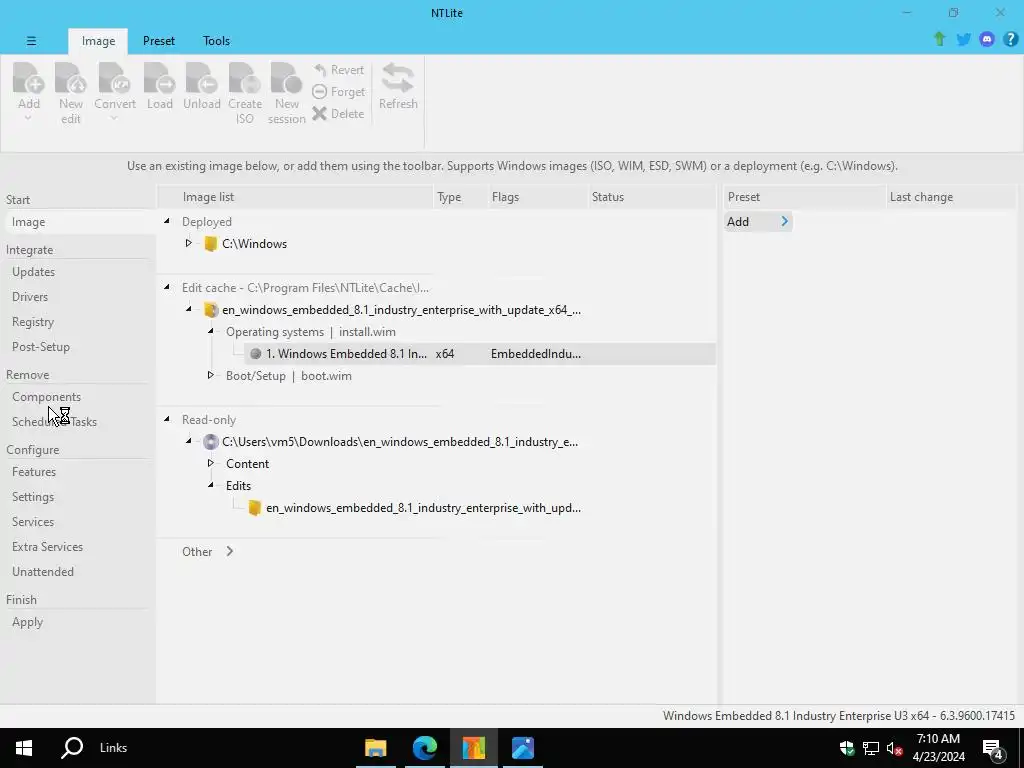Open Extra Services page in sidebar

(47, 547)
